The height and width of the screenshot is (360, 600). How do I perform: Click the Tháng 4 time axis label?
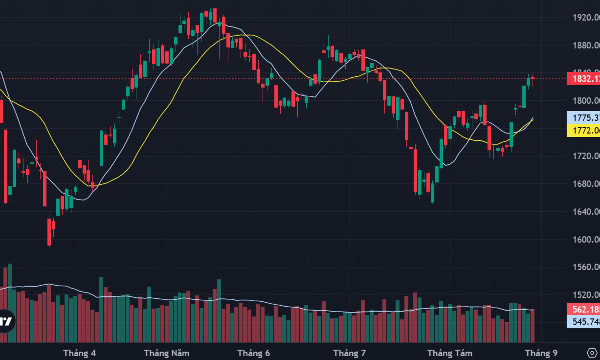(x=80, y=353)
